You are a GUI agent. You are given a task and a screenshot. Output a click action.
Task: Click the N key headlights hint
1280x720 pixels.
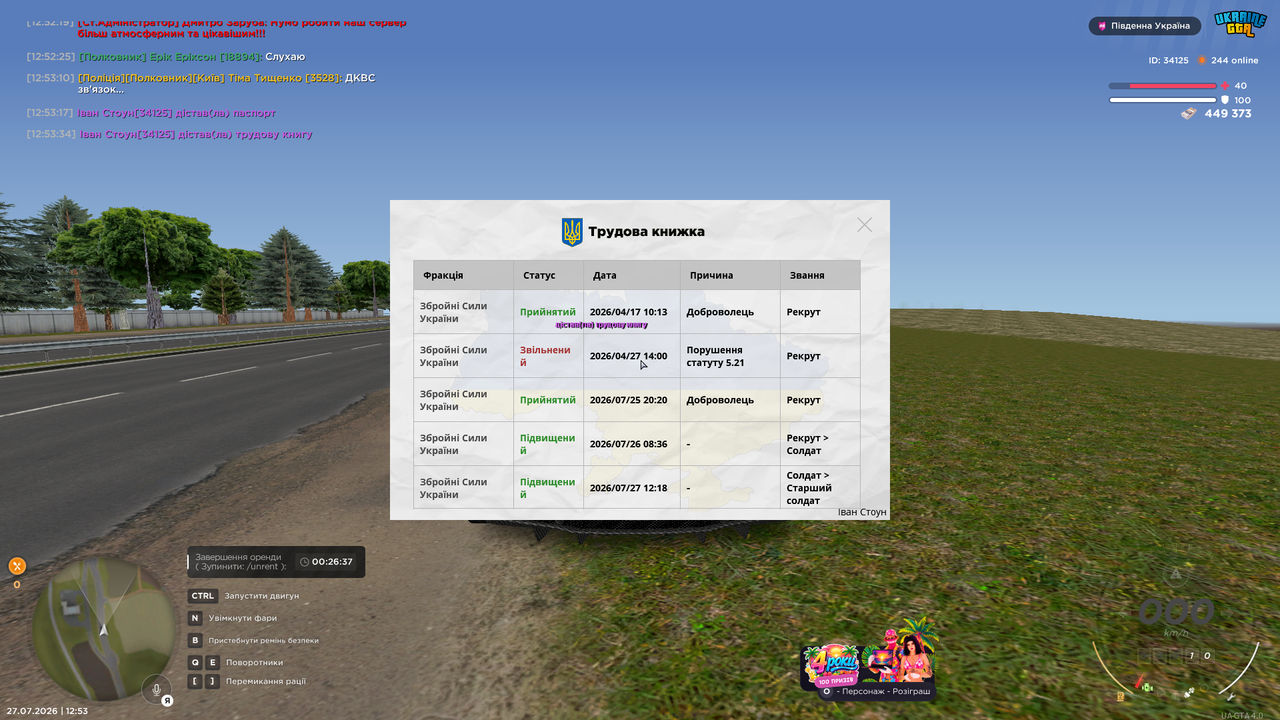tap(196, 618)
